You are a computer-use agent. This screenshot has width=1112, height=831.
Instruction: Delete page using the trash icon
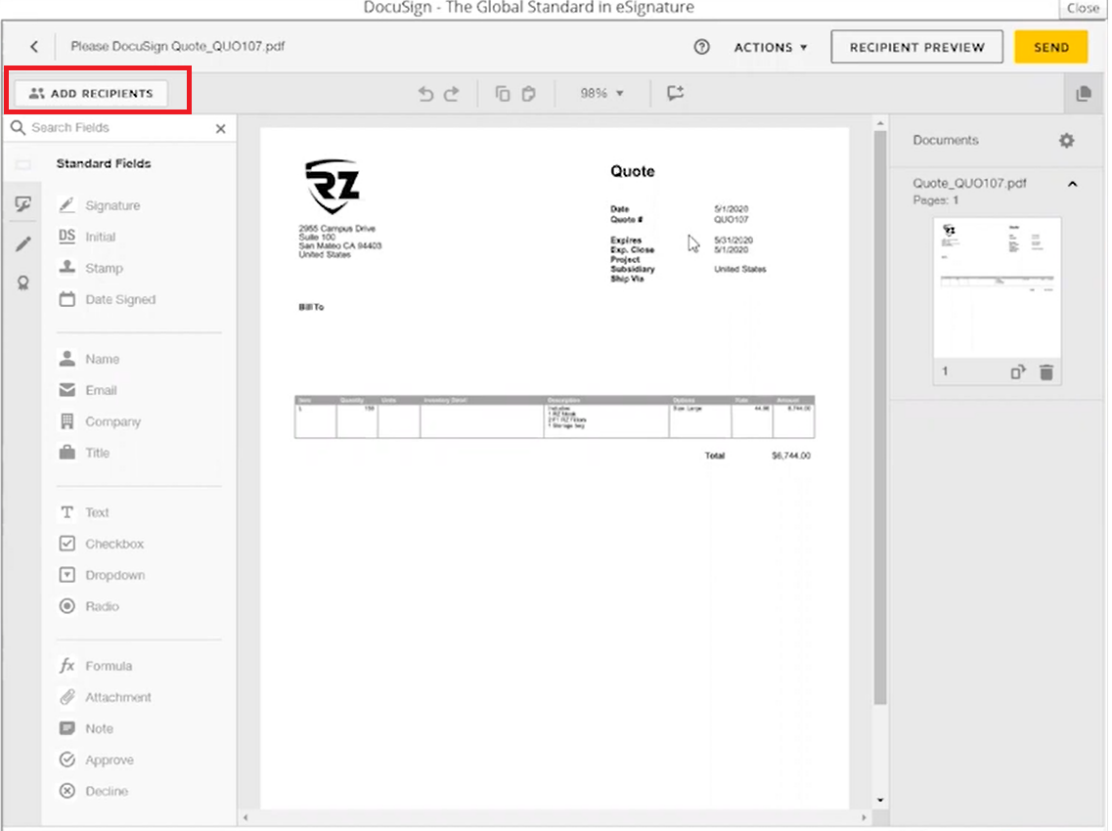pyautogui.click(x=1046, y=372)
